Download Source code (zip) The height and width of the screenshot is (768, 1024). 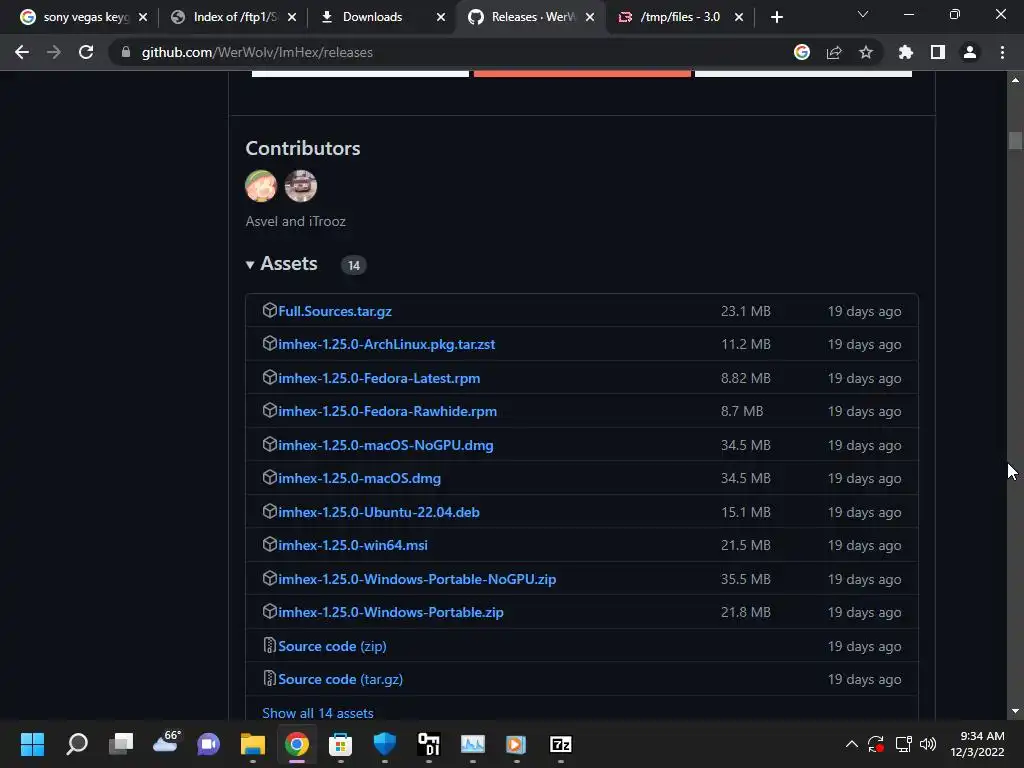[332, 646]
